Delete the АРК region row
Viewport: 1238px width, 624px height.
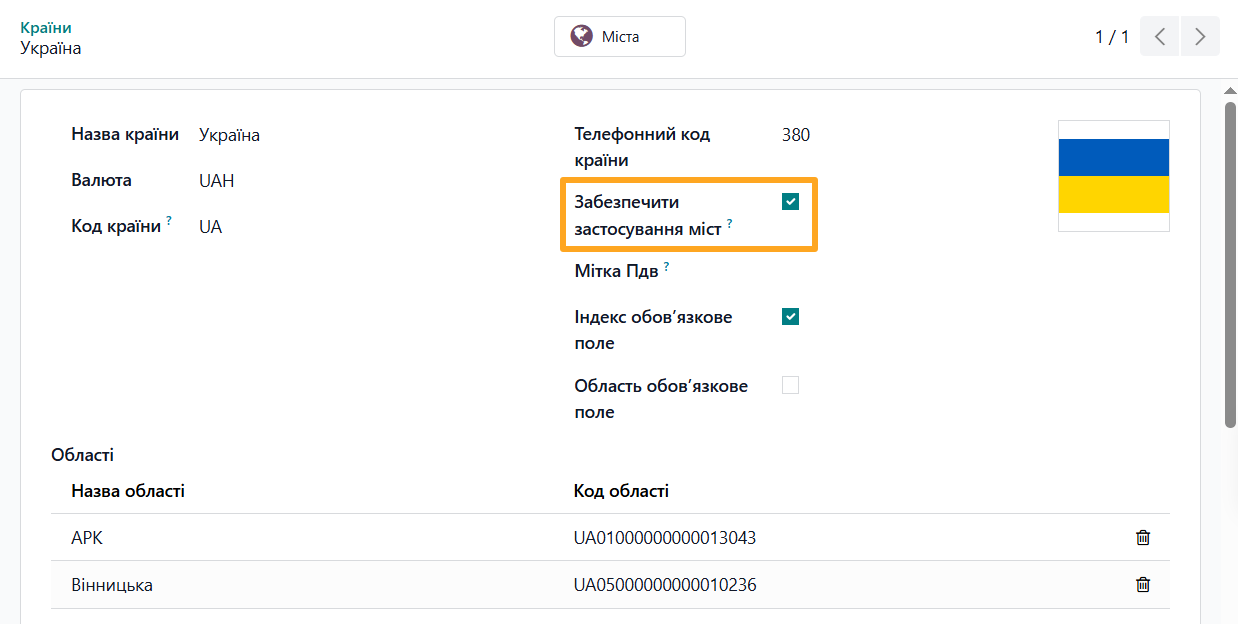pos(1143,538)
